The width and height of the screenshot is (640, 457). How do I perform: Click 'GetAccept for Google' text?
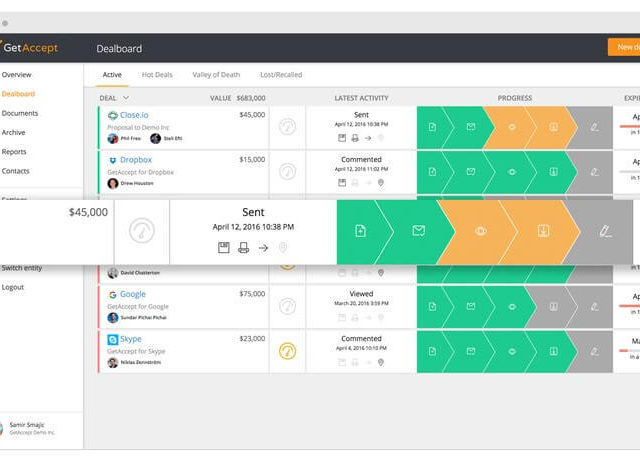[x=138, y=306]
